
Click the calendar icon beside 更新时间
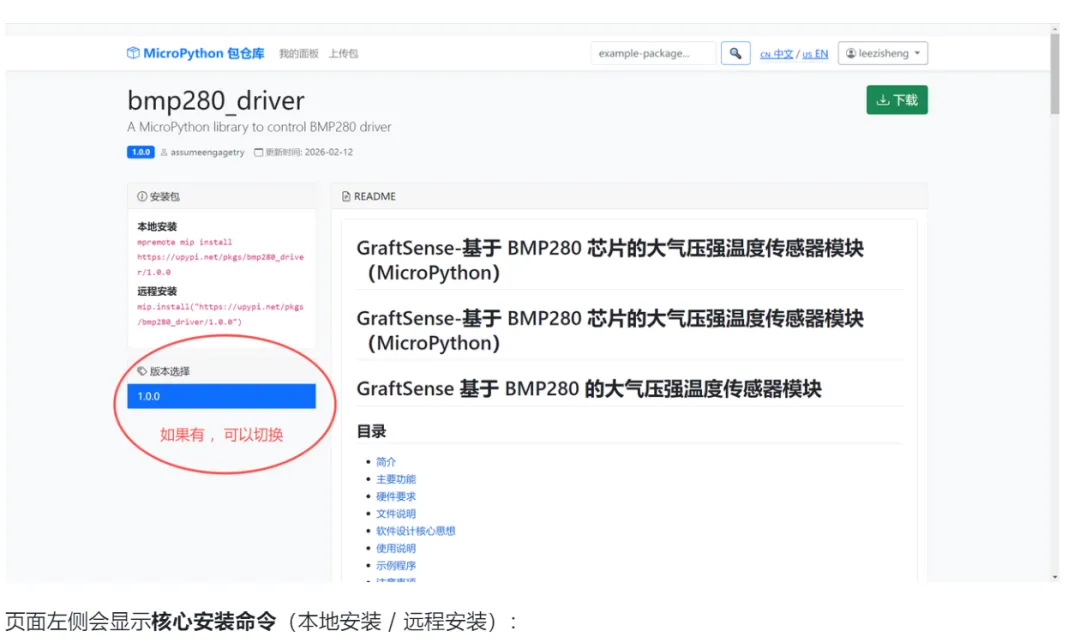coord(258,152)
